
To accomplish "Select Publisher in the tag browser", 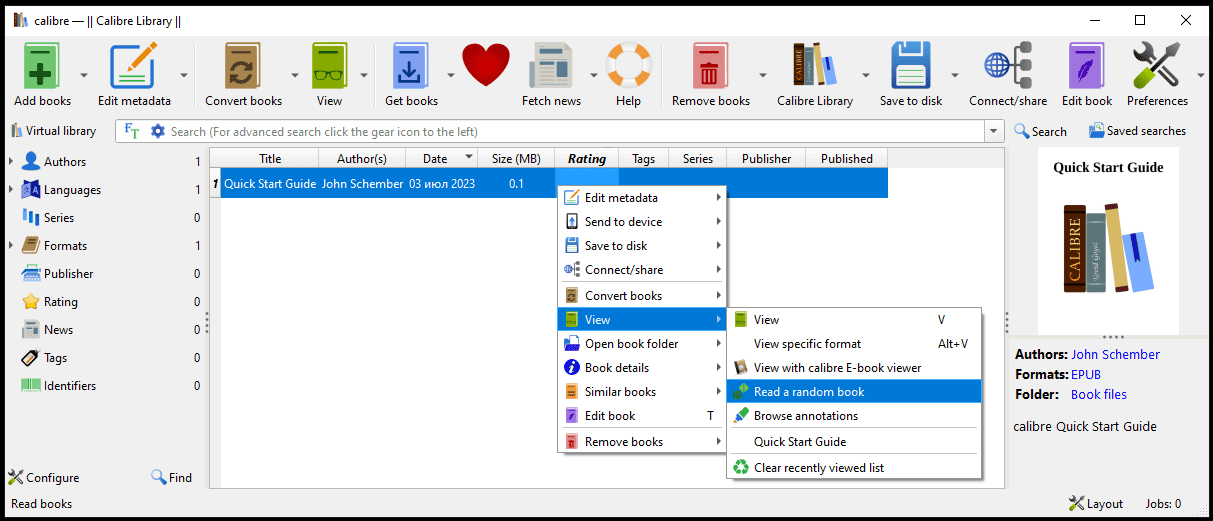I will (69, 273).
